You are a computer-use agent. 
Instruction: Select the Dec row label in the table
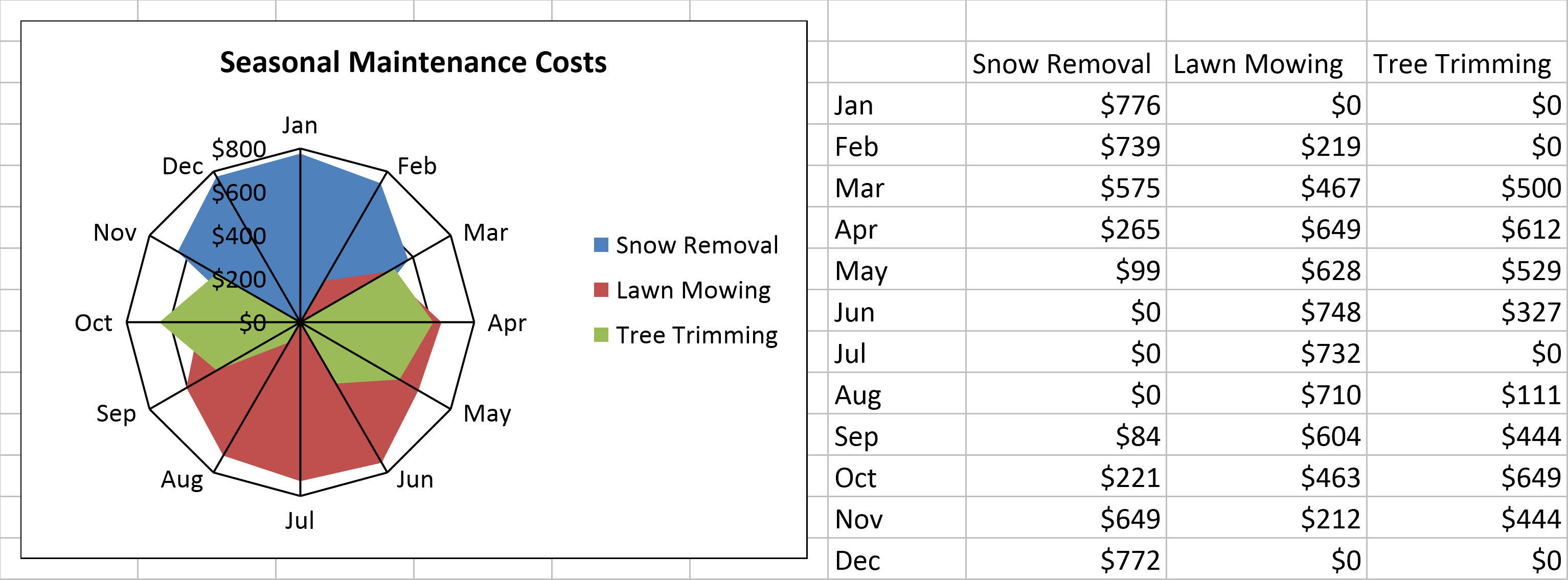tap(896, 560)
